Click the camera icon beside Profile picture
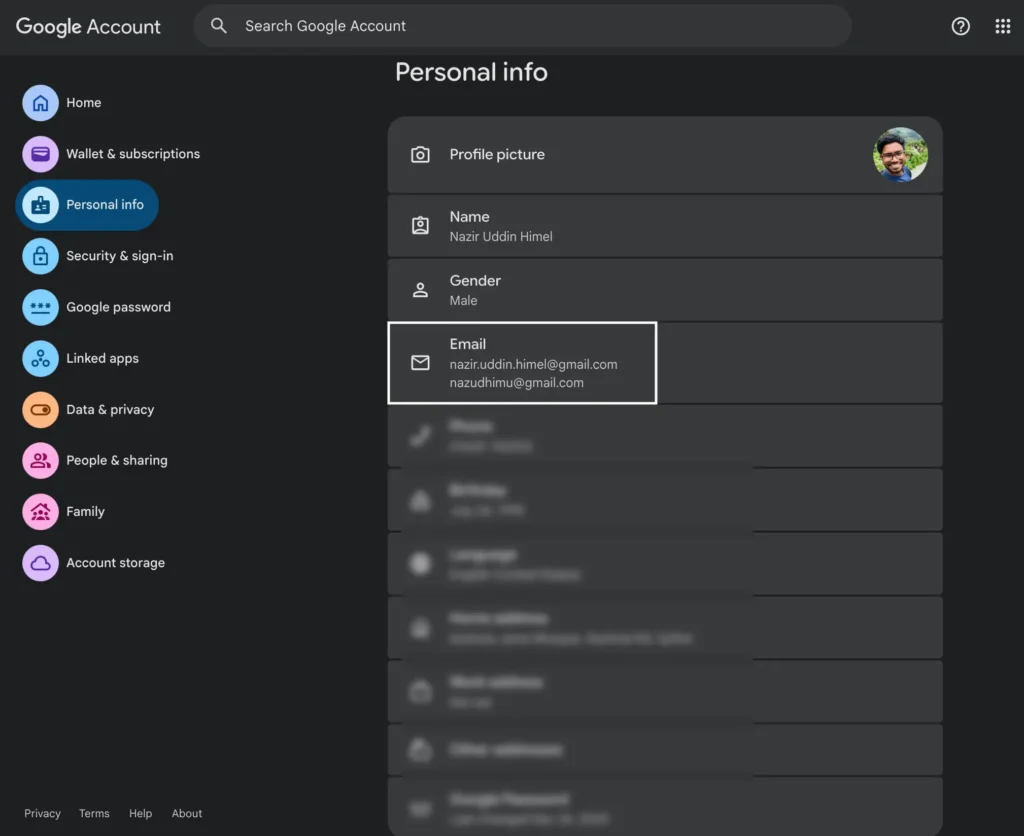Screen dimensions: 1024x836 [420, 155]
